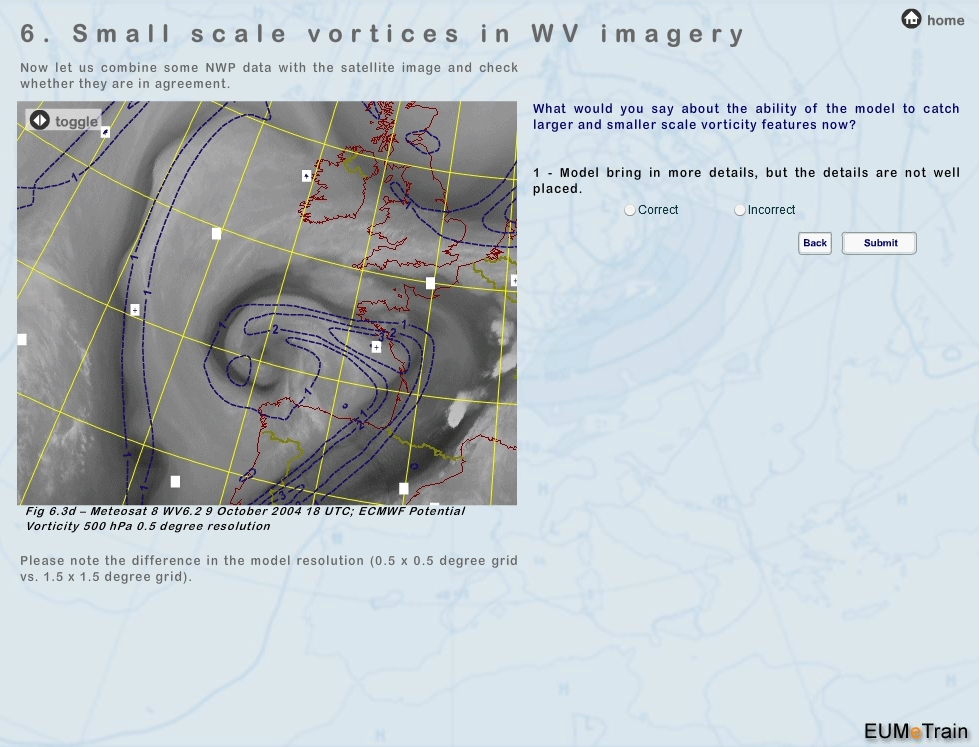Click the toggle arrows icon on the image
The height and width of the screenshot is (747, 980).
39,121
